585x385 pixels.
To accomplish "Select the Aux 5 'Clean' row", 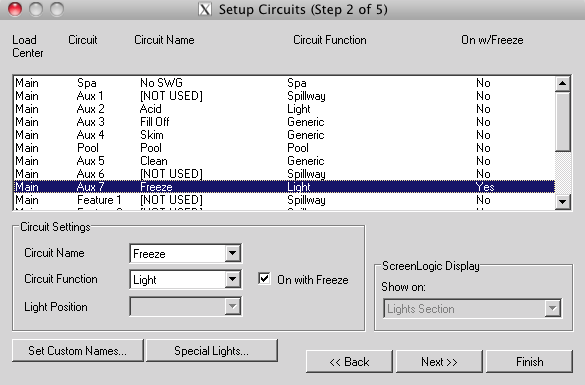I will [284, 161].
